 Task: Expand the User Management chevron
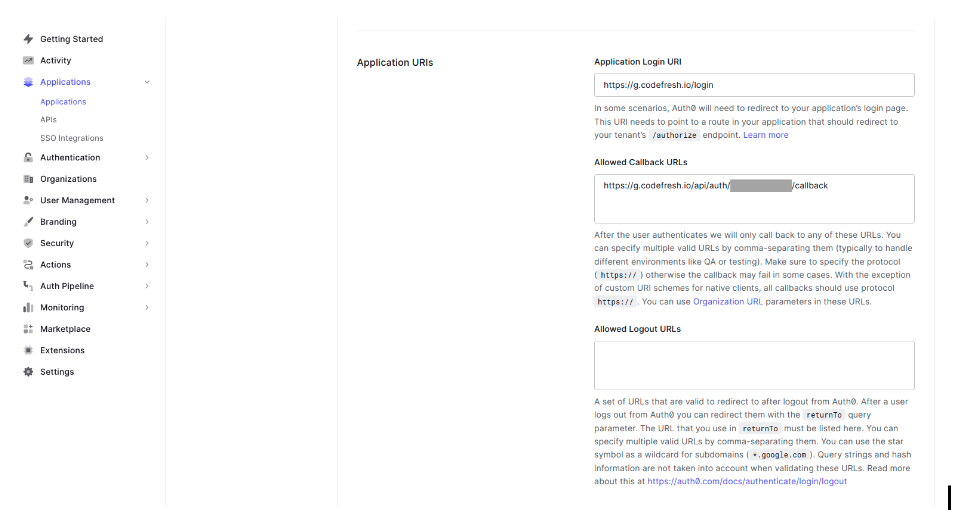coord(147,201)
